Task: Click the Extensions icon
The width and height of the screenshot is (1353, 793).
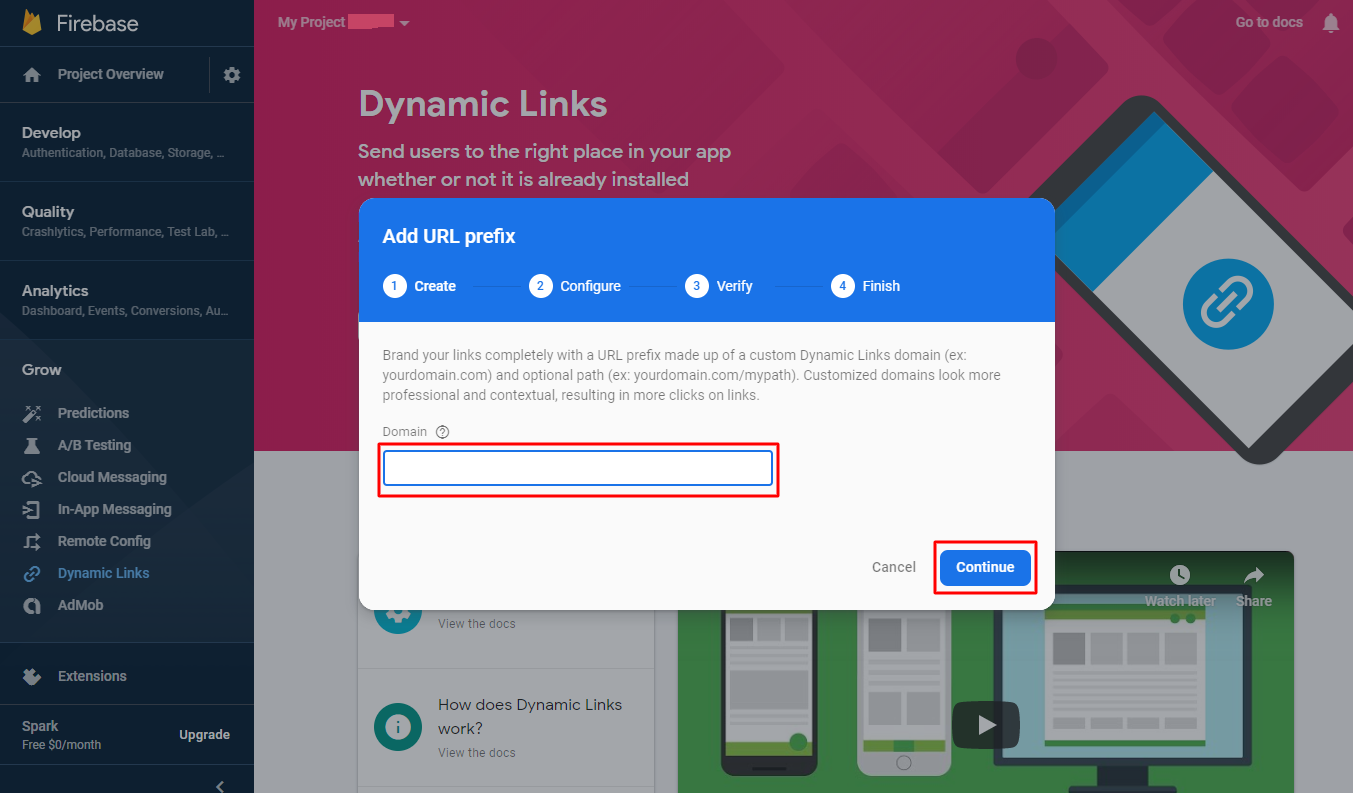Action: coord(32,676)
